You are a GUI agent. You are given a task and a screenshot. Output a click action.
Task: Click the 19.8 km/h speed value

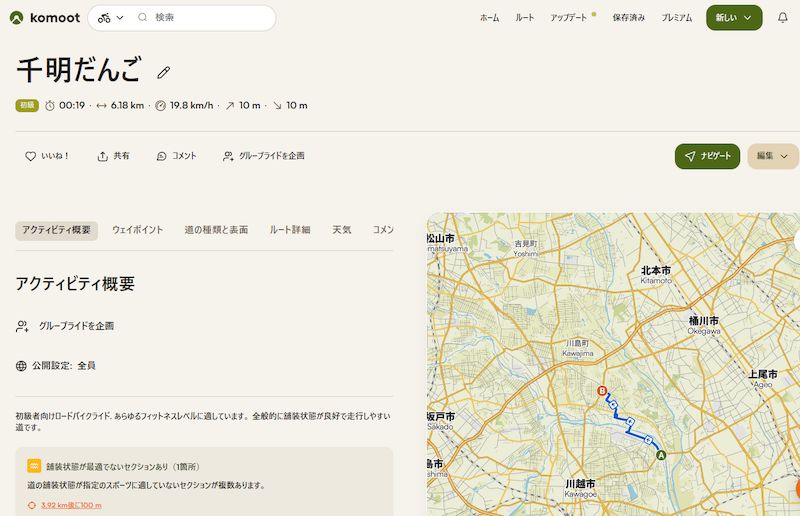click(191, 106)
